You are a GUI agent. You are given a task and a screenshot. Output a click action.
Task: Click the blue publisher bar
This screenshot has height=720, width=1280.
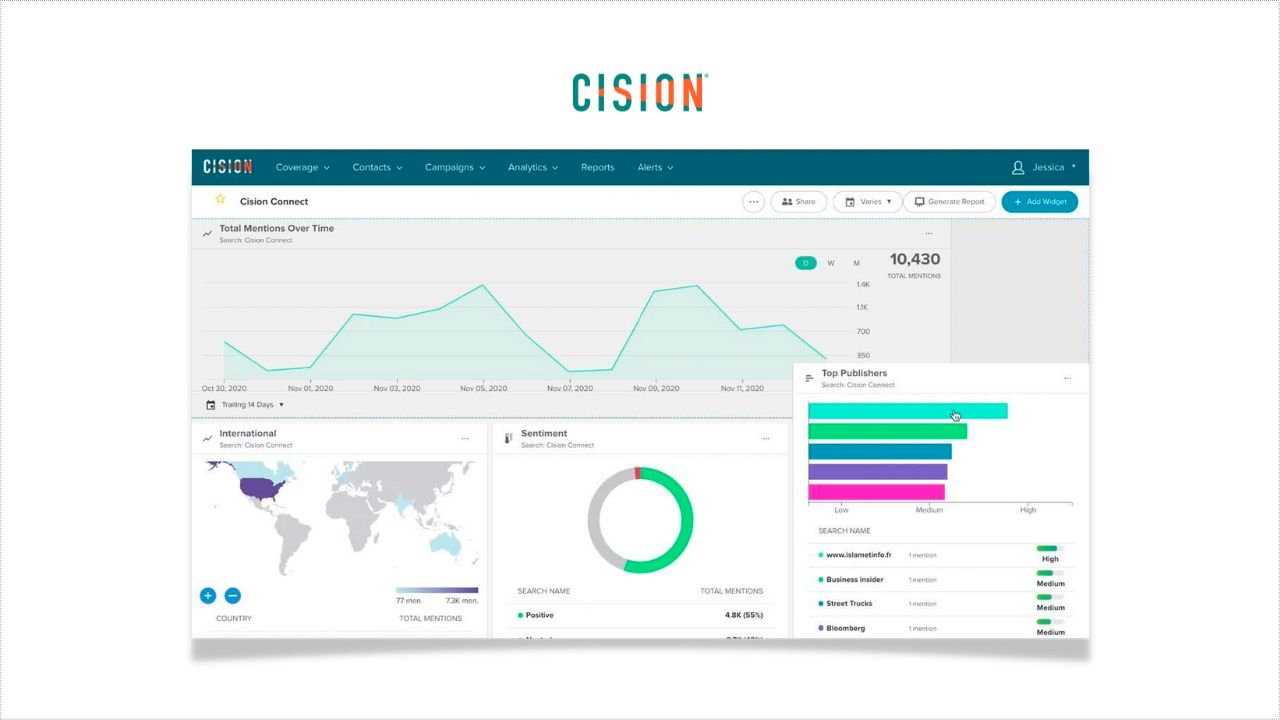click(880, 451)
